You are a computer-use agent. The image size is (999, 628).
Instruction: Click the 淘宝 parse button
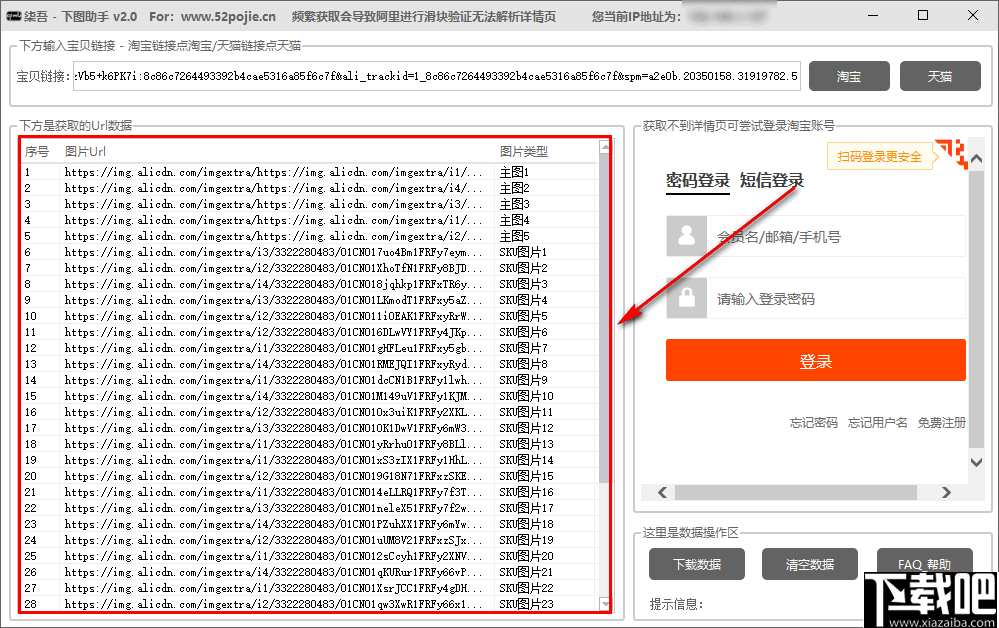pyautogui.click(x=849, y=76)
